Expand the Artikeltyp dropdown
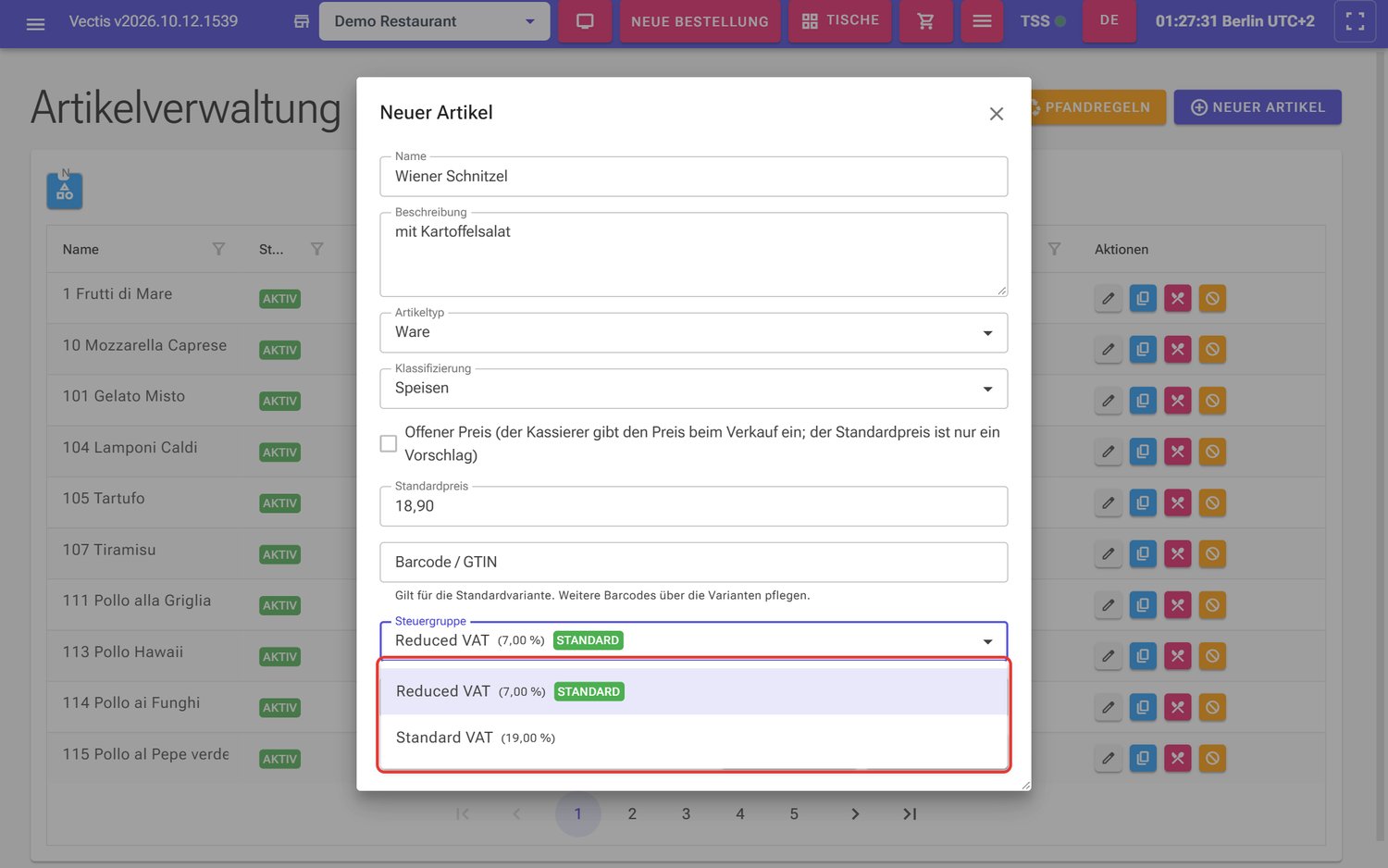This screenshot has height=868, width=1388. click(x=693, y=332)
